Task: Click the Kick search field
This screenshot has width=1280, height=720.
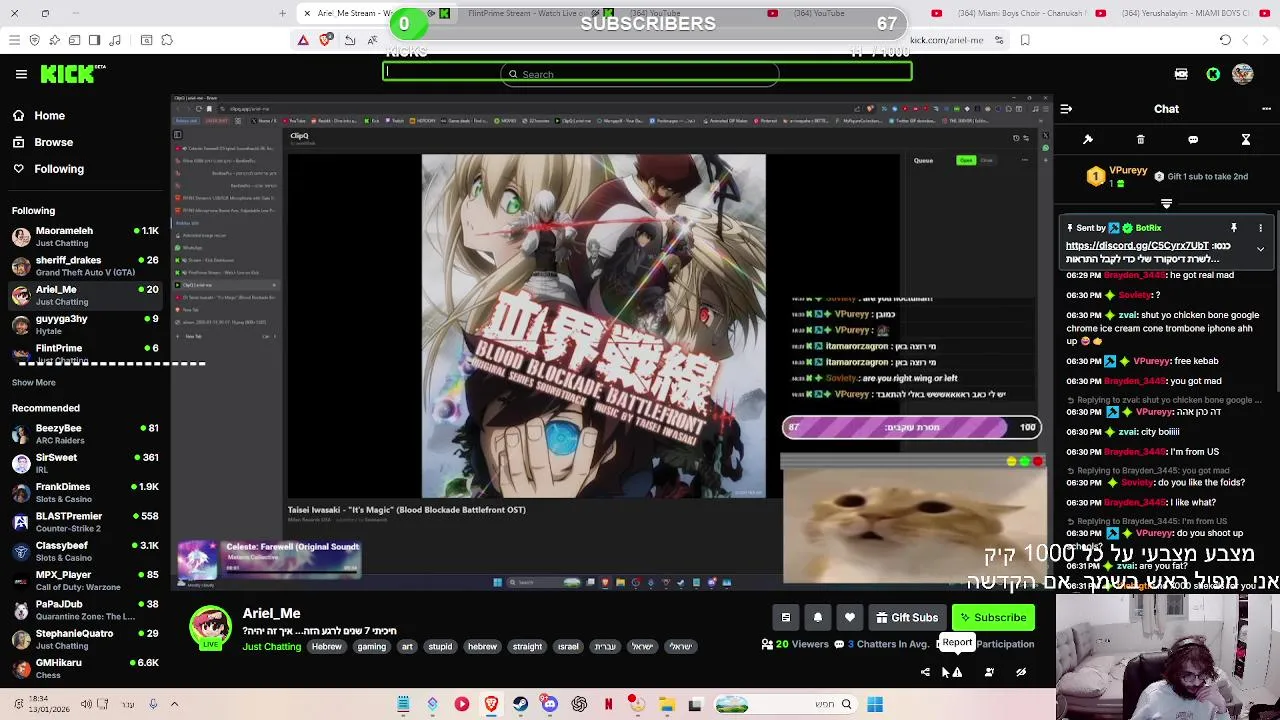Action: click(640, 74)
